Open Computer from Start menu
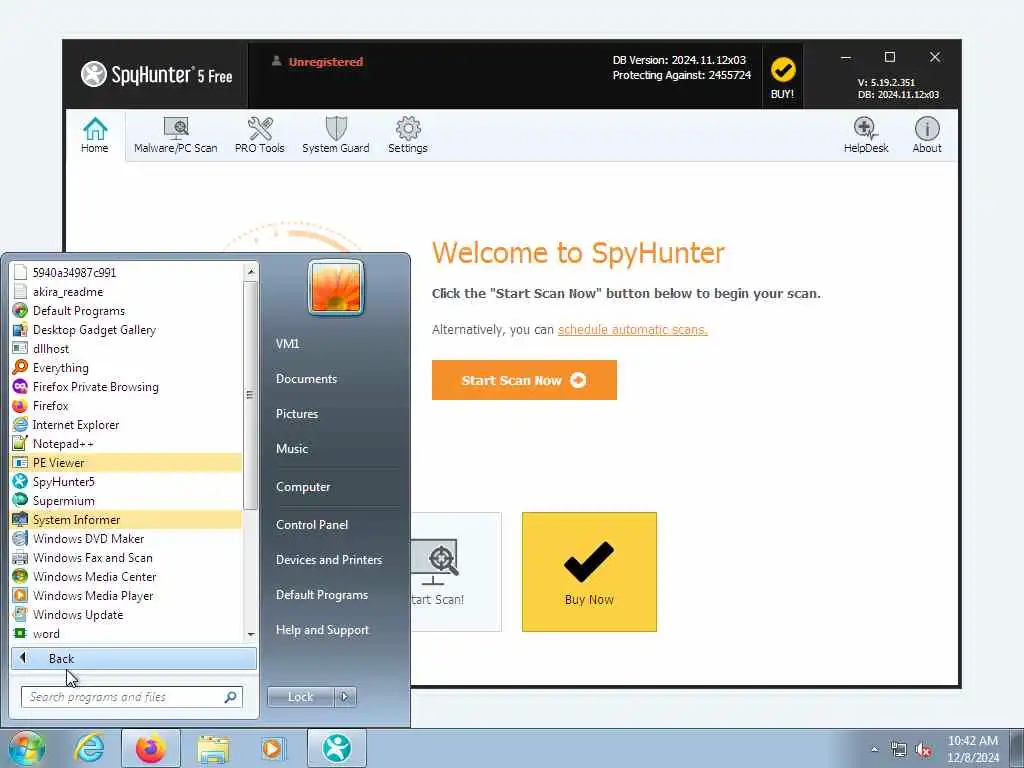Screen dimensions: 1024x768 pyautogui.click(x=303, y=487)
